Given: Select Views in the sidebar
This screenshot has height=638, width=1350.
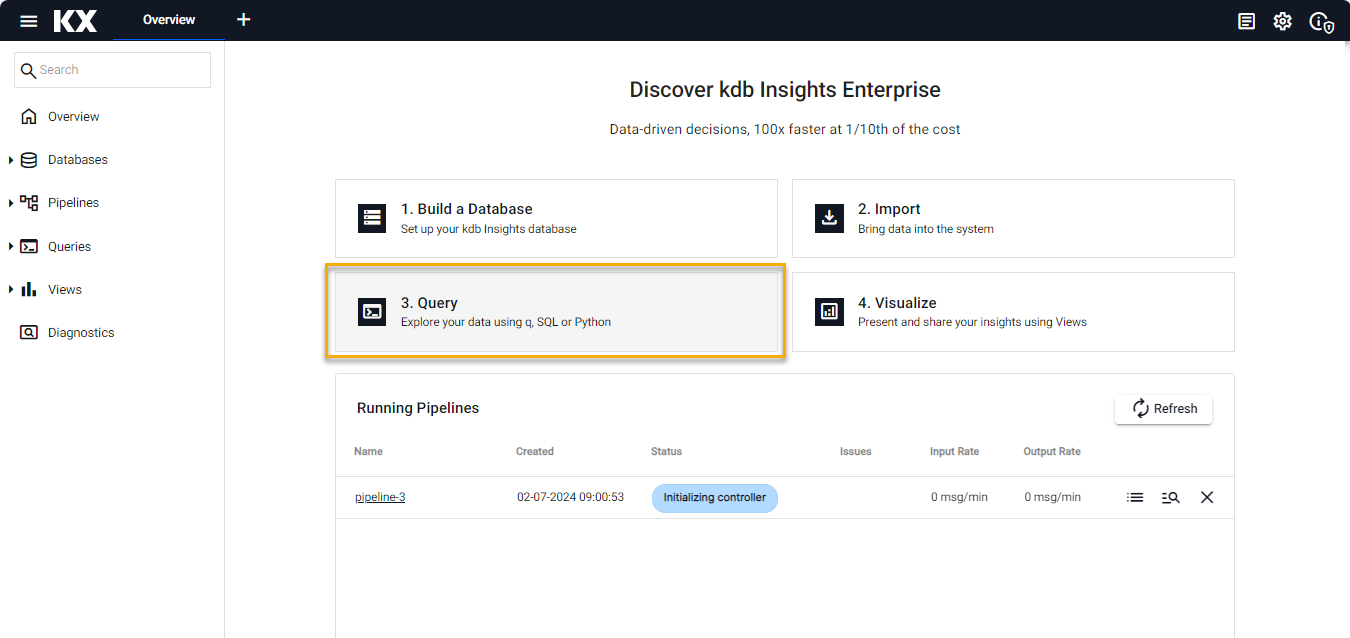Looking at the screenshot, I should (65, 290).
